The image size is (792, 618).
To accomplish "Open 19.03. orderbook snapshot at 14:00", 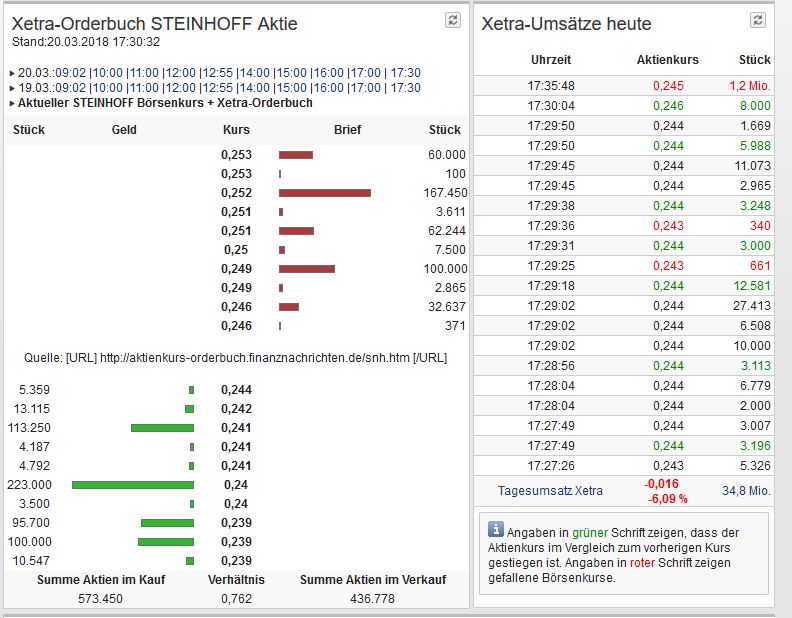I will click(x=254, y=88).
